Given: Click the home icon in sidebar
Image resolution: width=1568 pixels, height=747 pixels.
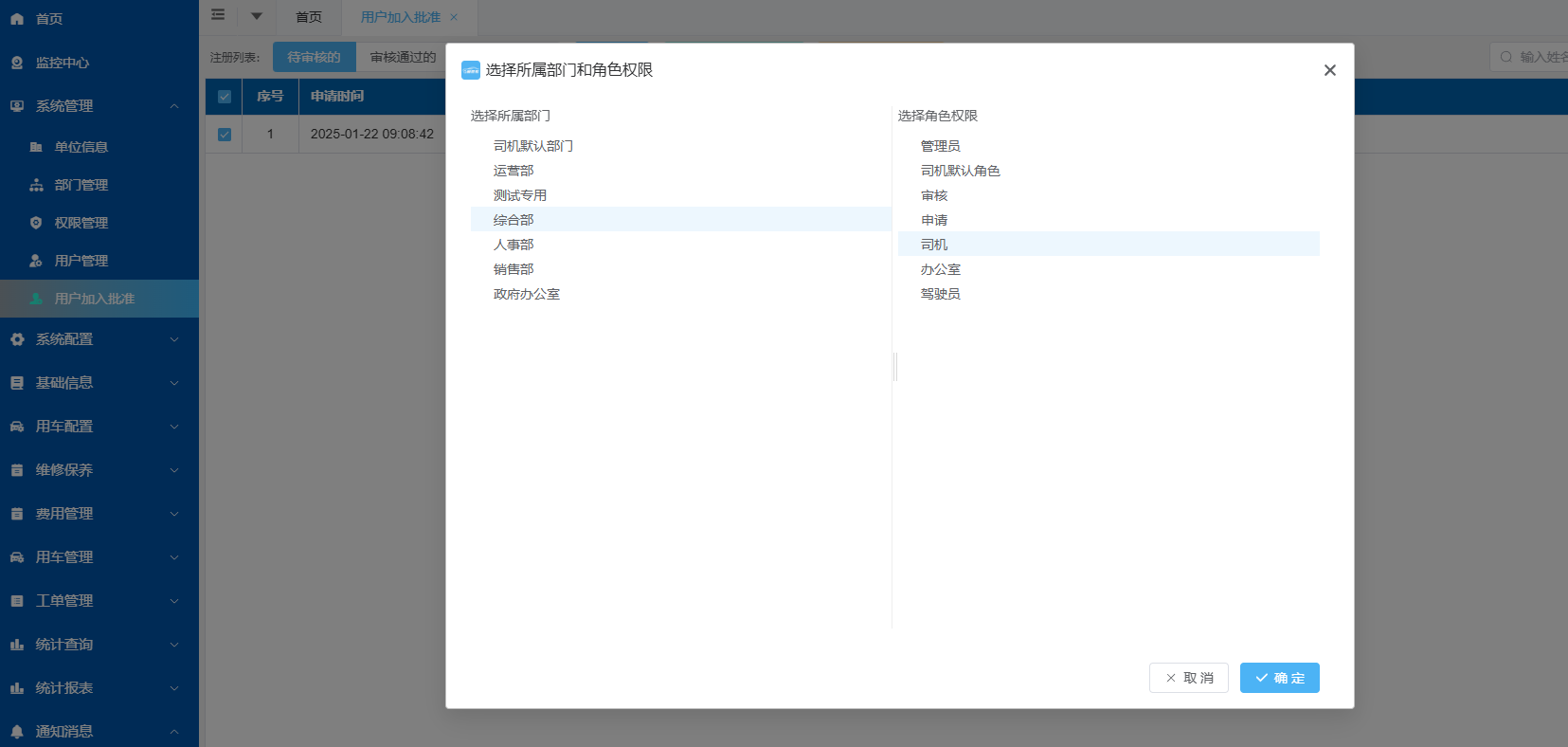Looking at the screenshot, I should point(17,19).
